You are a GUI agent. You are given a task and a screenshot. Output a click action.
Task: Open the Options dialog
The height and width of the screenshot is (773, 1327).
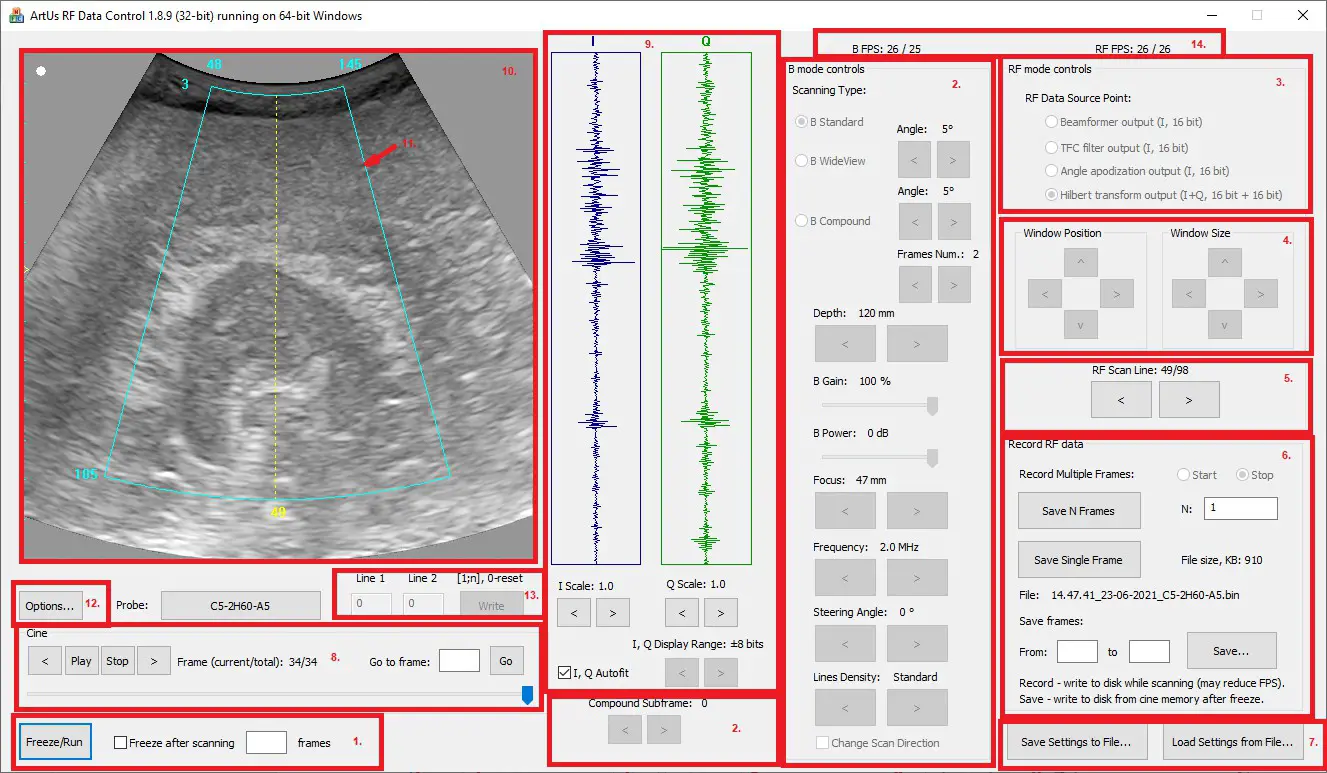coord(50,604)
